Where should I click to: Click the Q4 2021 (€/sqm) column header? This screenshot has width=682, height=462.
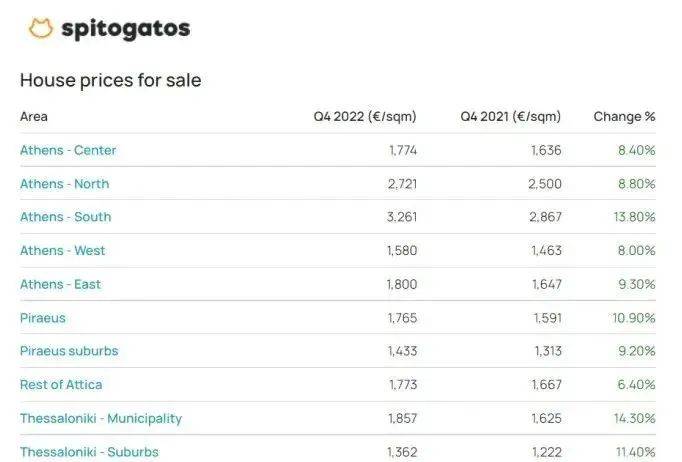pos(510,117)
